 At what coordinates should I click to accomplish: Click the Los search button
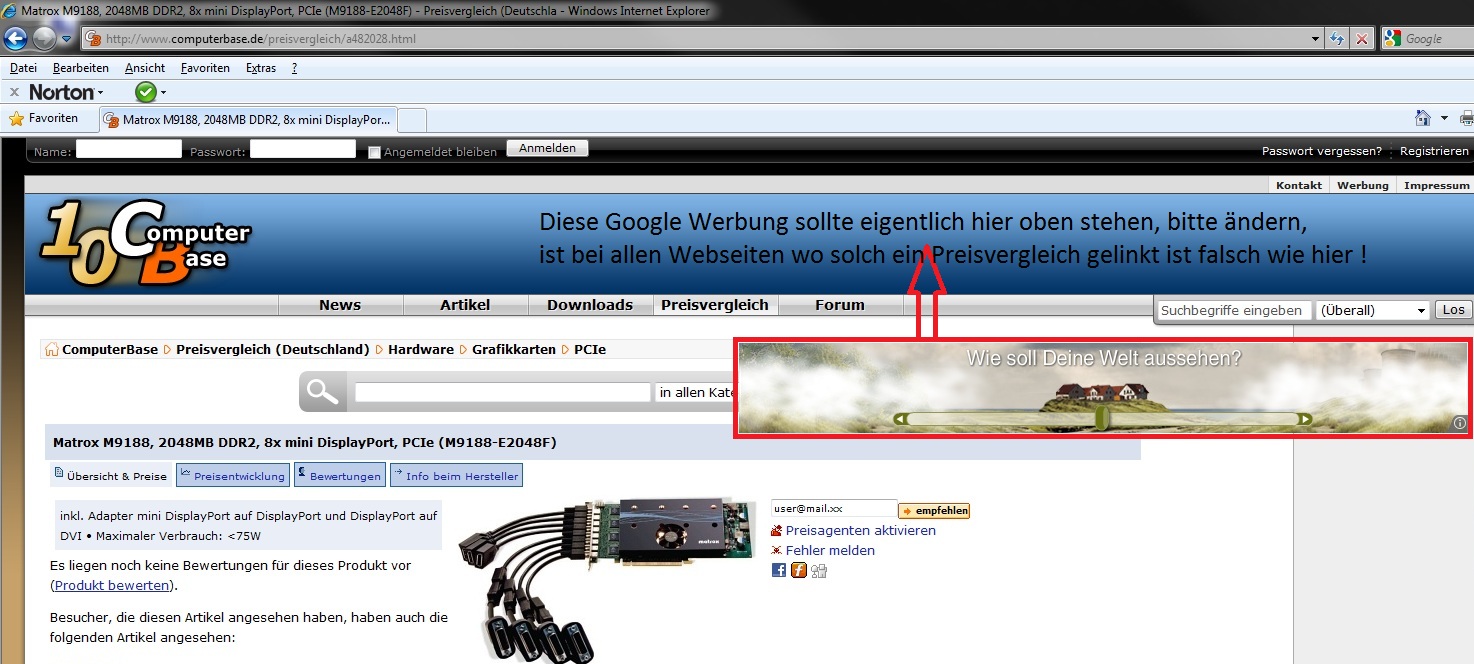1453,310
